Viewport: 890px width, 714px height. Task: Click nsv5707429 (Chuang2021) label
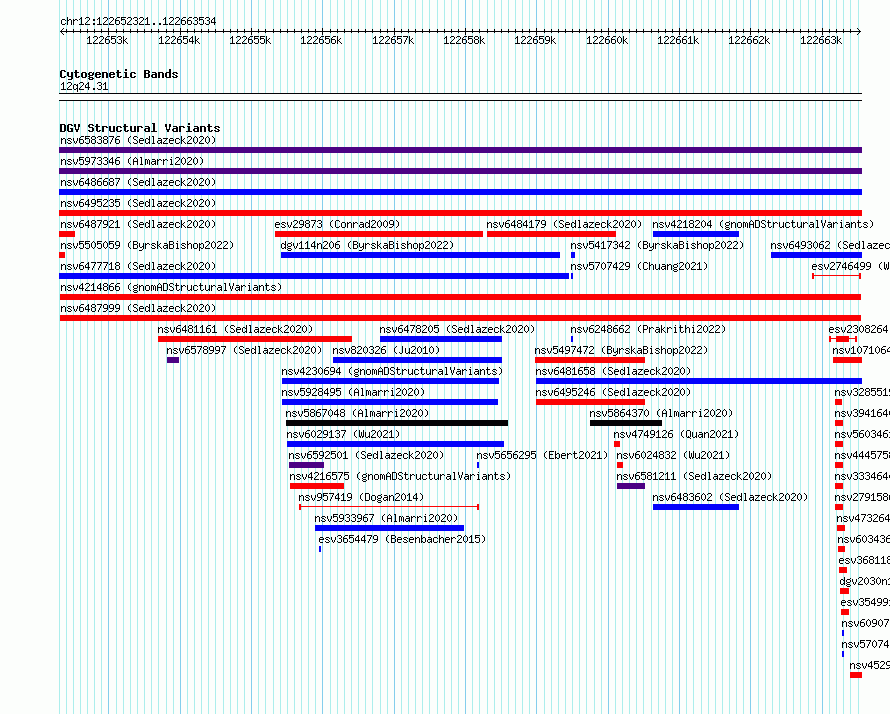click(x=639, y=266)
